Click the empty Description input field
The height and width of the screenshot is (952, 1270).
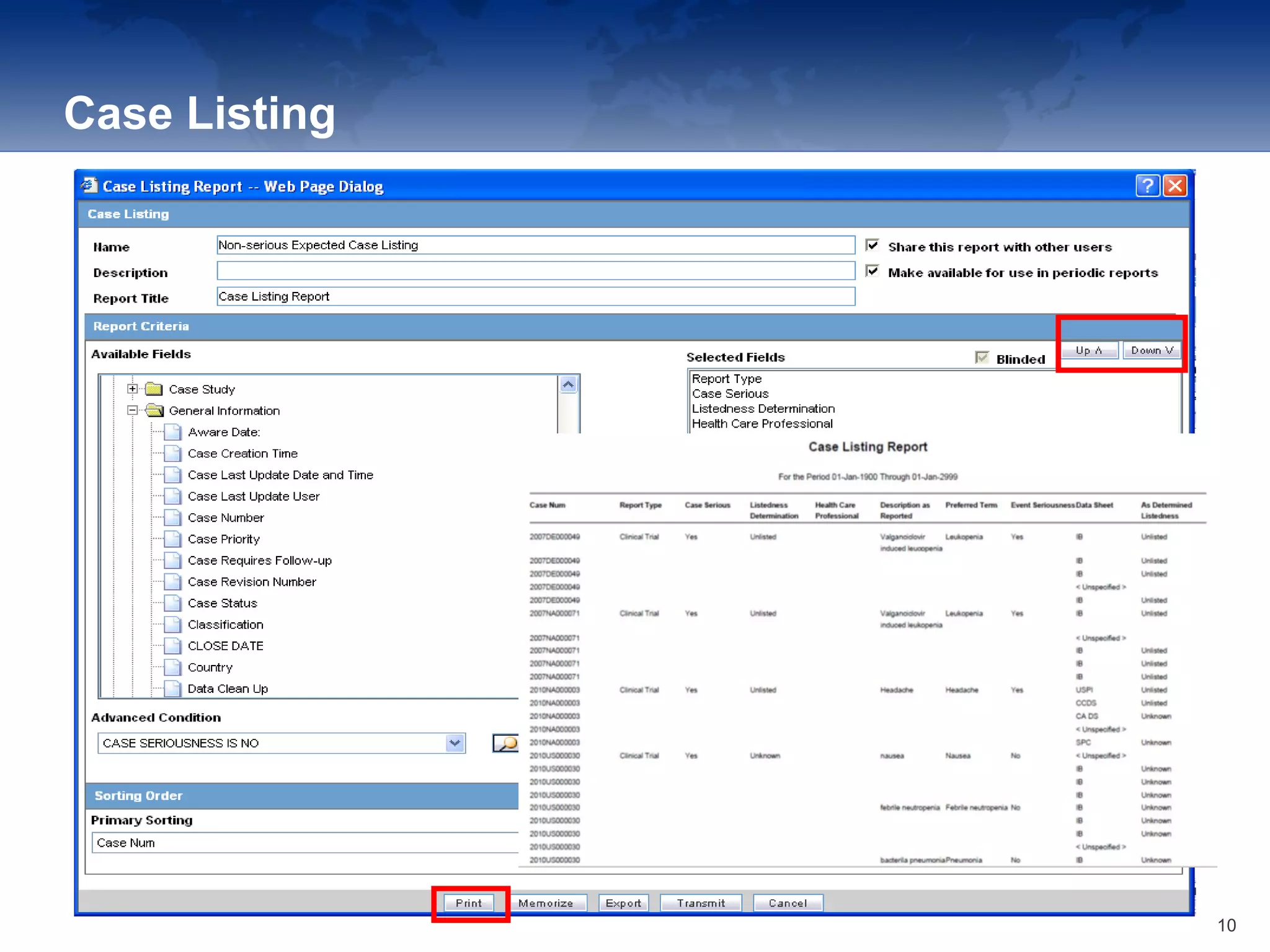point(536,271)
